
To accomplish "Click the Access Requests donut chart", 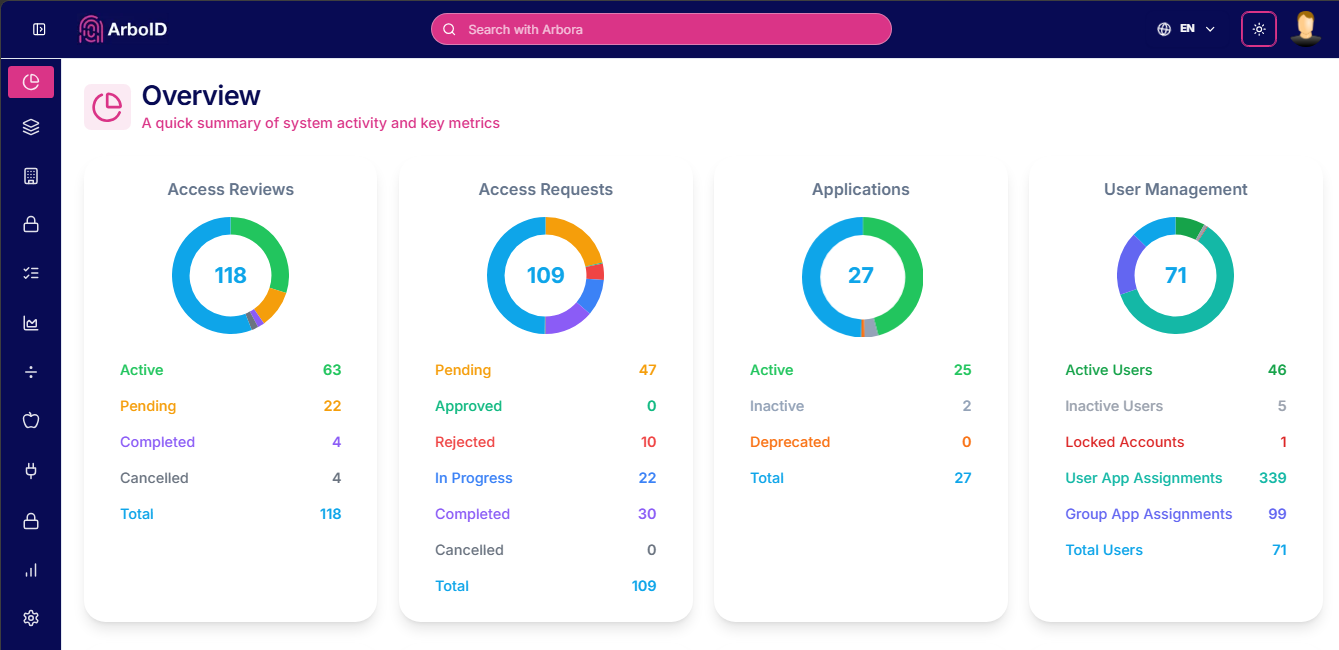I will (545, 275).
